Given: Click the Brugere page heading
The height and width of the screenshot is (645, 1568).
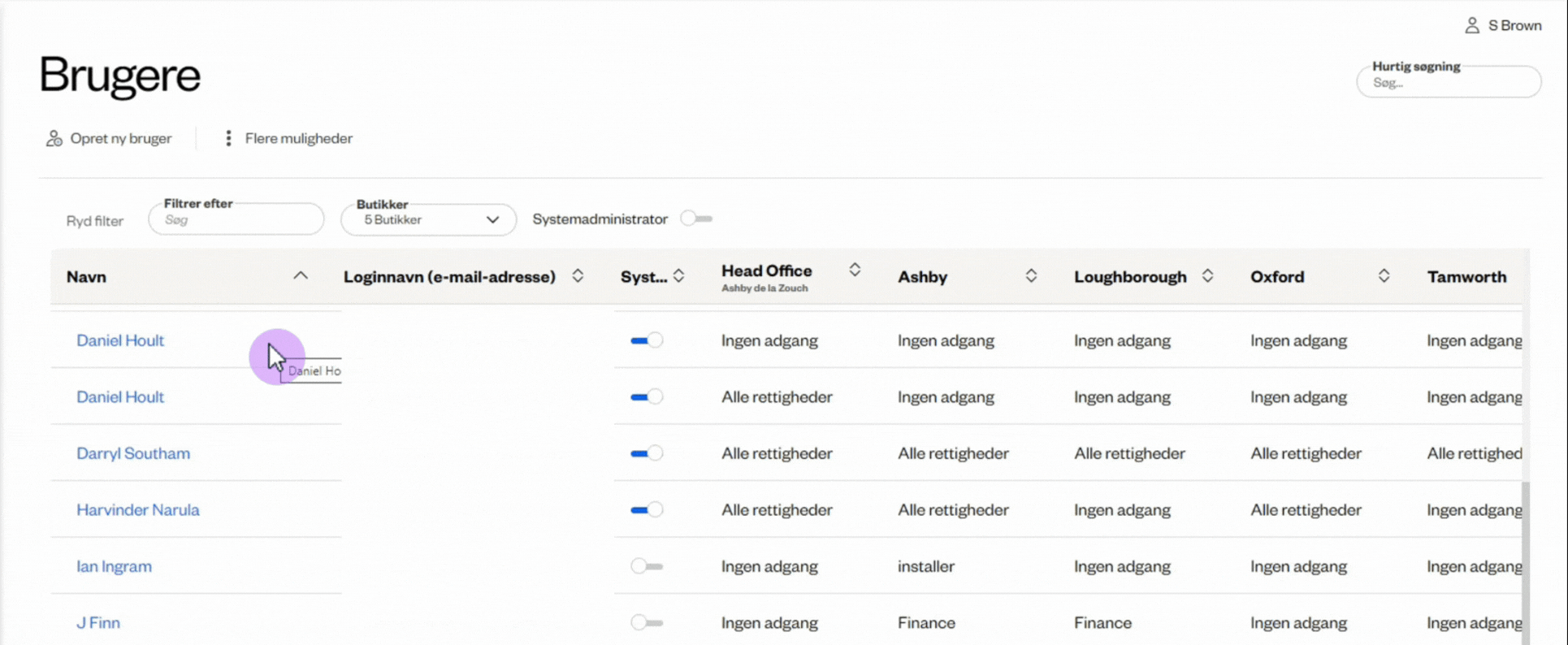Looking at the screenshot, I should [x=119, y=76].
